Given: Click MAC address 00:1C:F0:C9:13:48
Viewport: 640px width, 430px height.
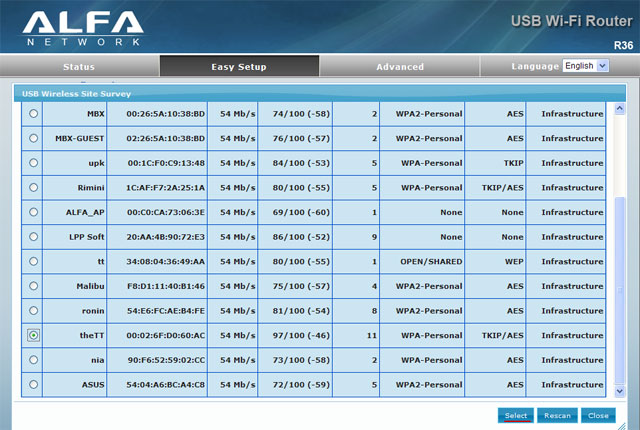Looking at the screenshot, I should (166, 163).
